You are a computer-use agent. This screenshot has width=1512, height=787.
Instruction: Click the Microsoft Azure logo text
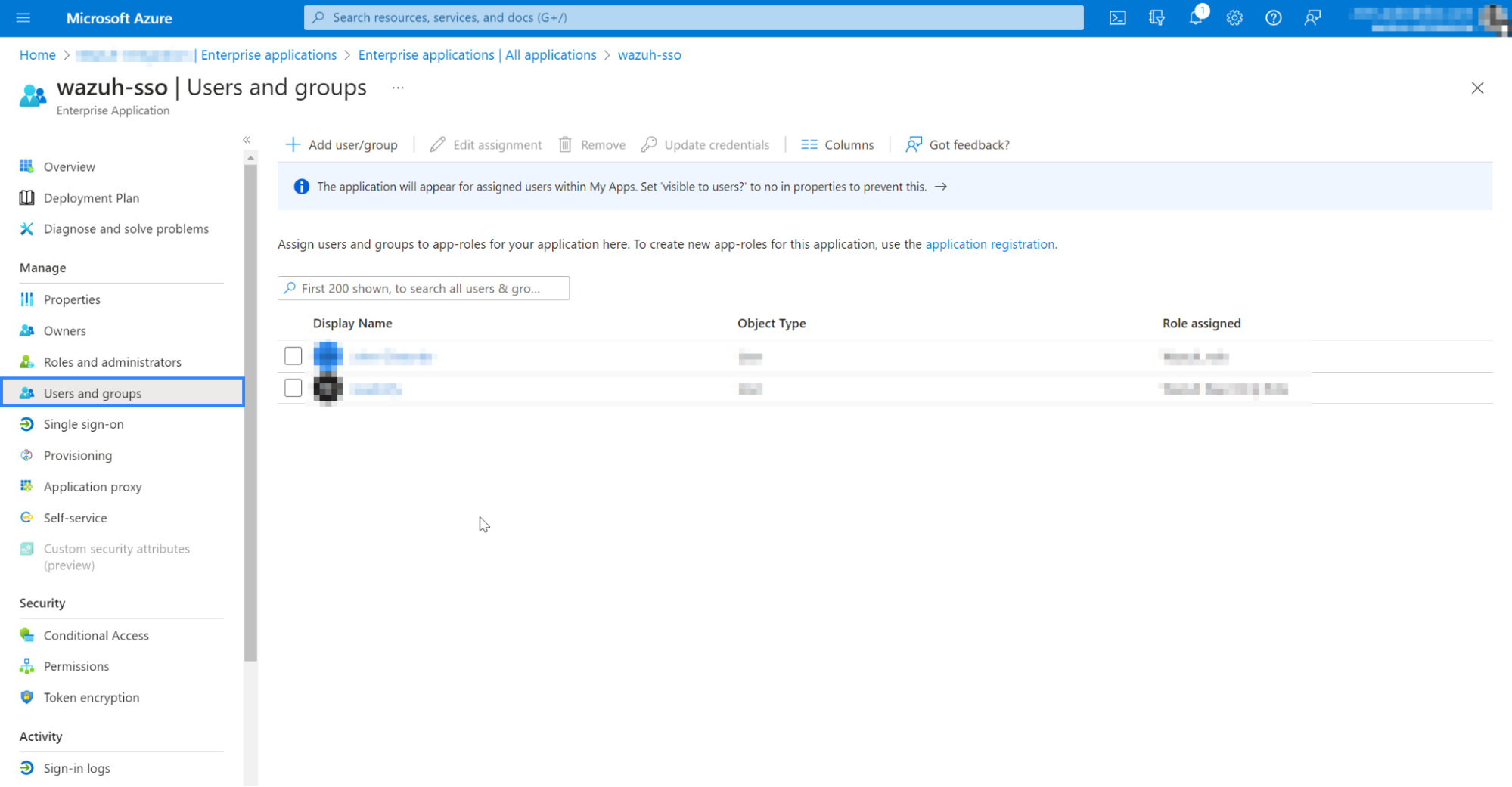click(x=120, y=18)
